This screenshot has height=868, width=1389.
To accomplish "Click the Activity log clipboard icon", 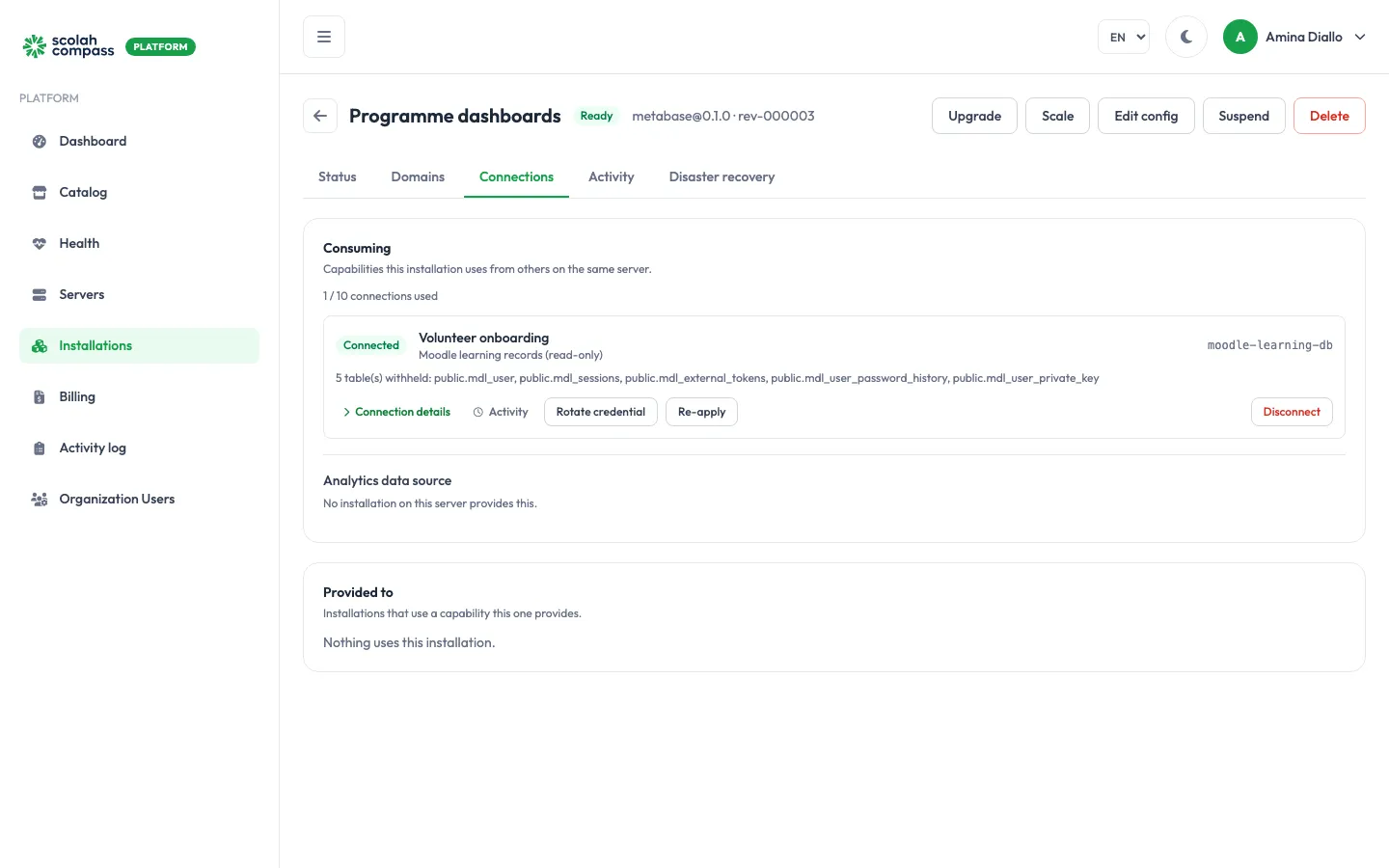I will pyautogui.click(x=40, y=448).
